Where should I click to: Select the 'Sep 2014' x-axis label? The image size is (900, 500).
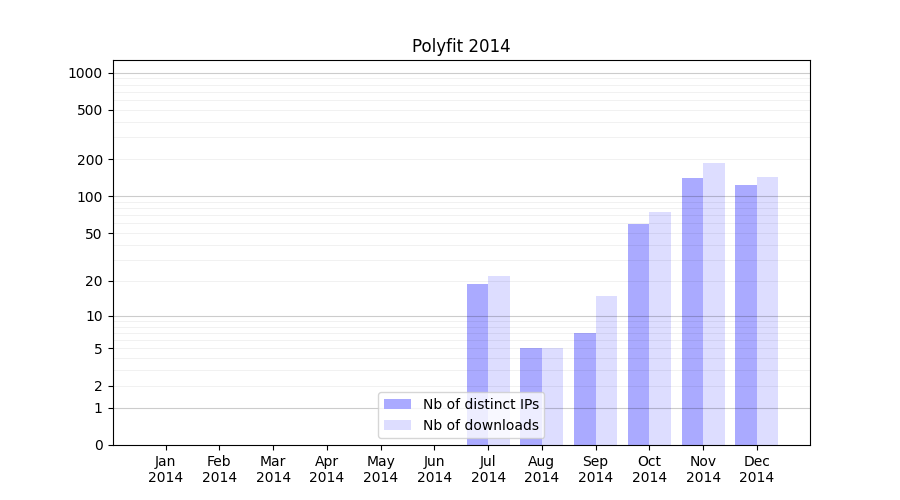(x=595, y=469)
